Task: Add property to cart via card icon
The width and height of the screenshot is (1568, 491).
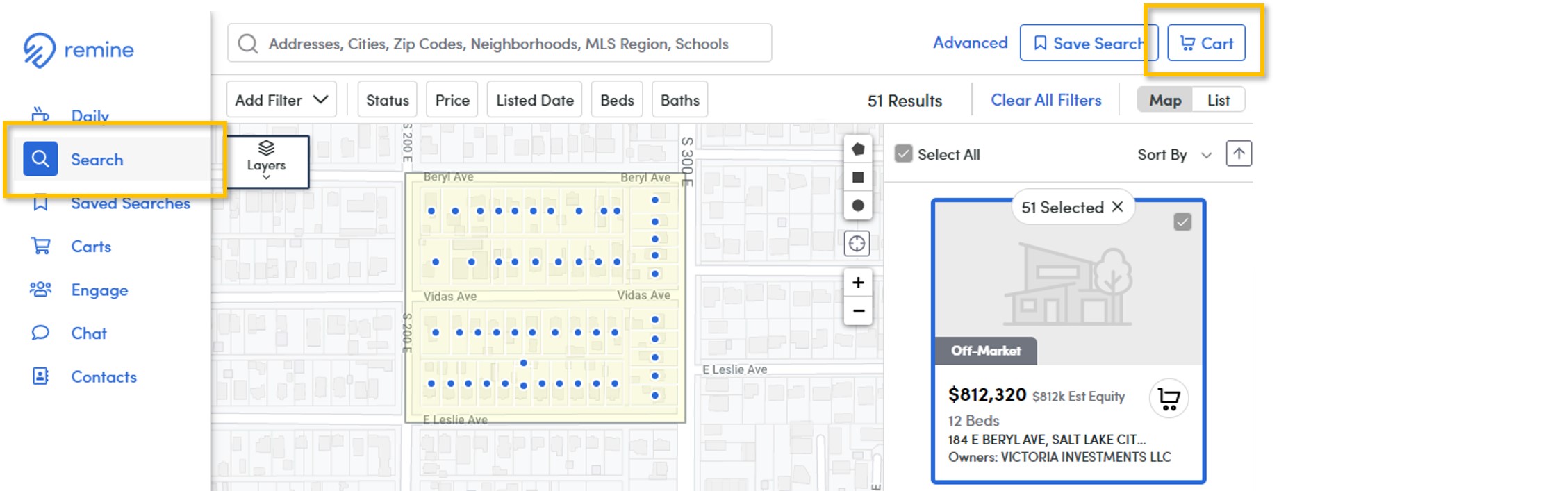Action: click(1169, 399)
